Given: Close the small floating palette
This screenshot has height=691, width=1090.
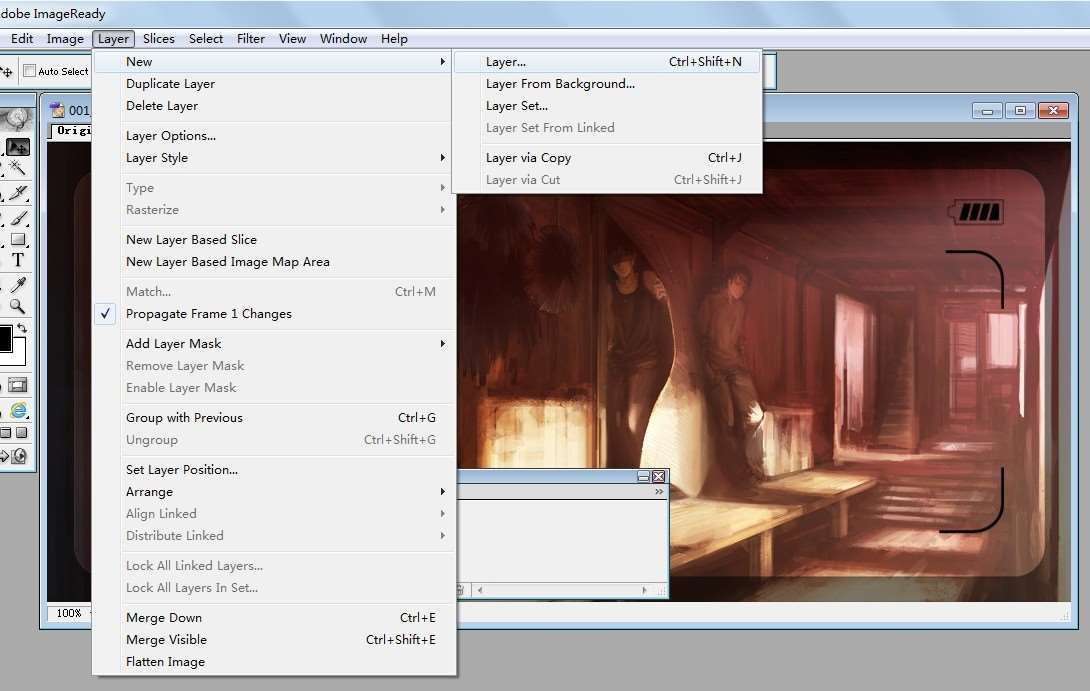Looking at the screenshot, I should point(658,476).
